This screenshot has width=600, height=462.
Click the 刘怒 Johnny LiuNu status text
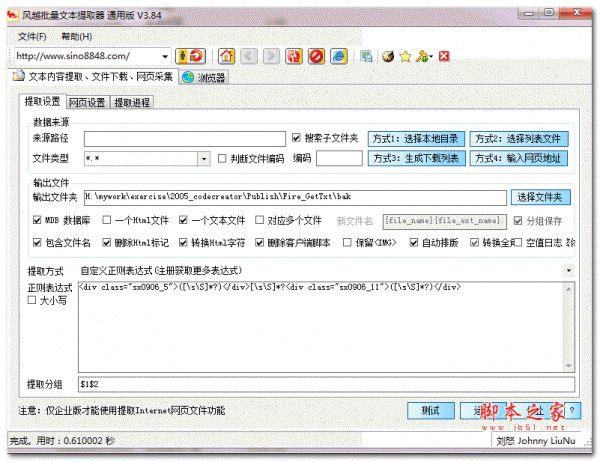coord(536,441)
